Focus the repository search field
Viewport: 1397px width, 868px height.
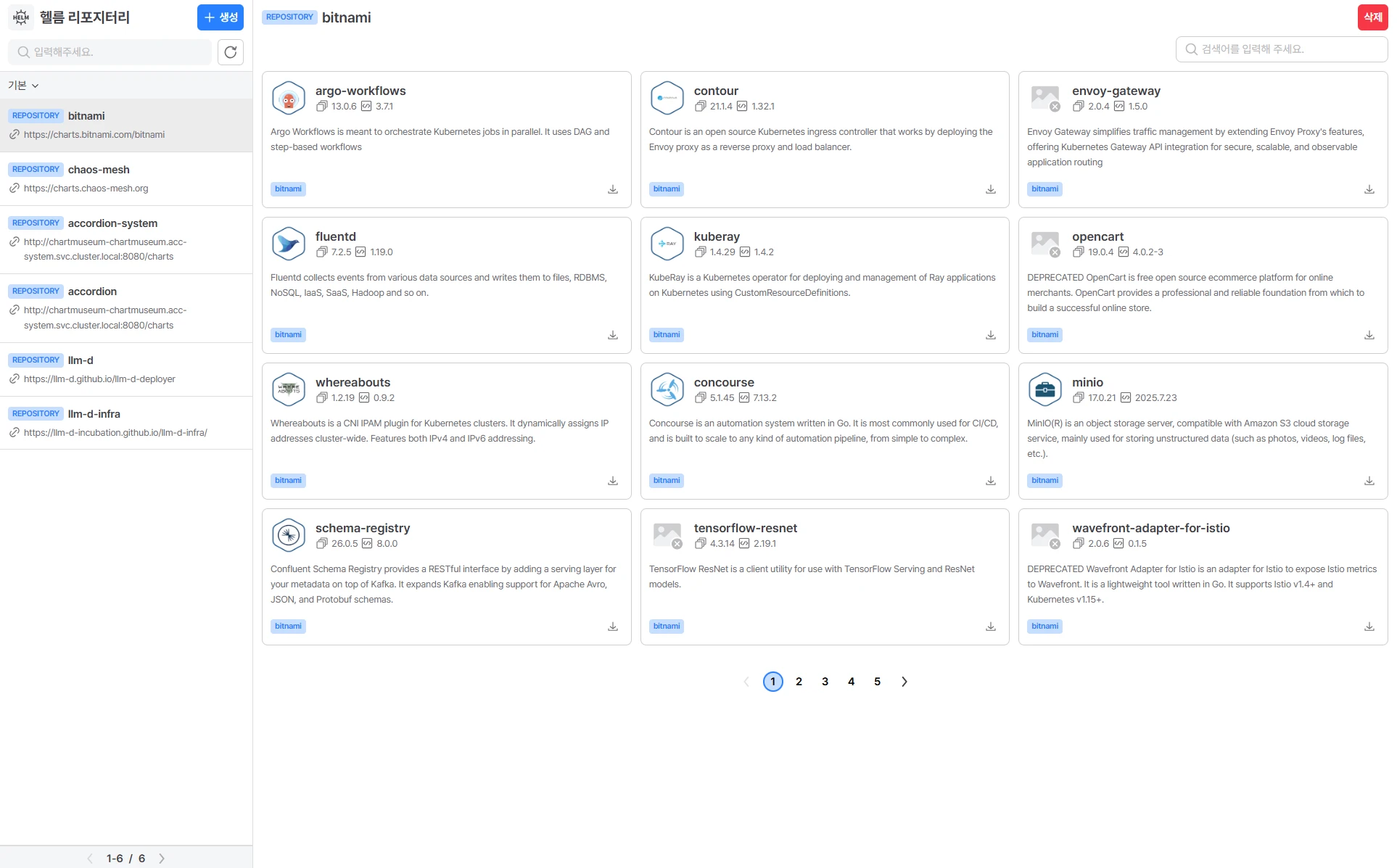click(x=110, y=52)
